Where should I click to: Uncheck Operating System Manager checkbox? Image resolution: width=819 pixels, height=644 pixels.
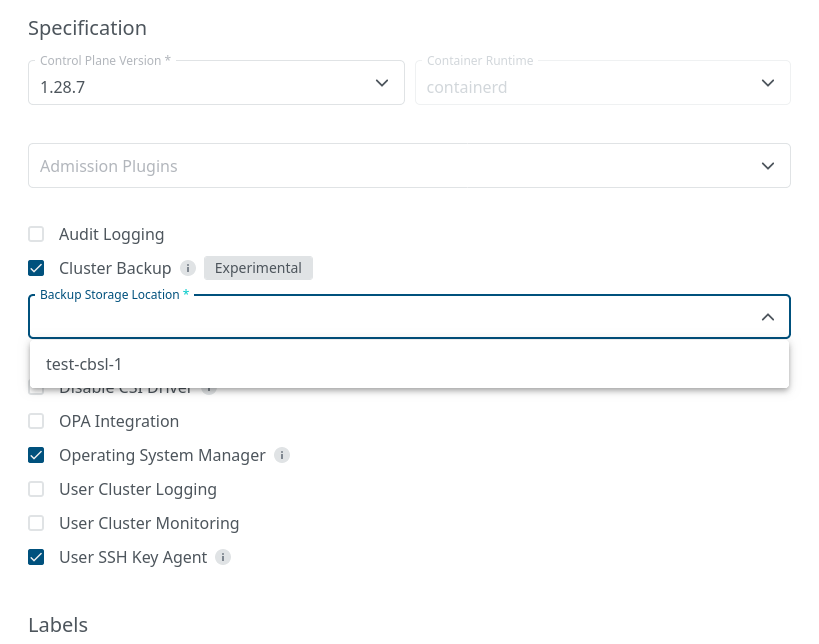[x=36, y=455]
